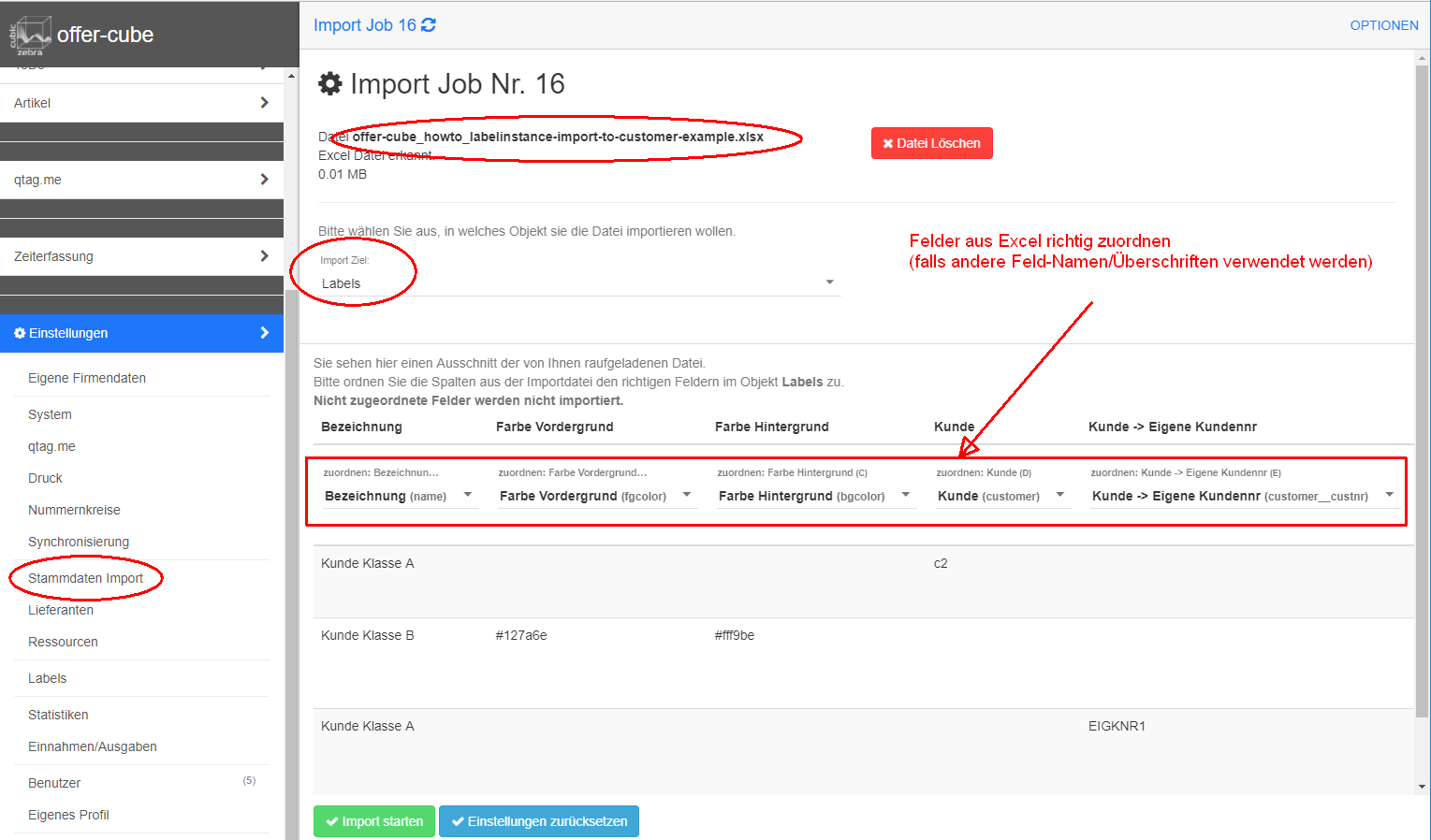Collapse the Einstellungen section chevron
Screen dimensions: 1431x840
[265, 333]
